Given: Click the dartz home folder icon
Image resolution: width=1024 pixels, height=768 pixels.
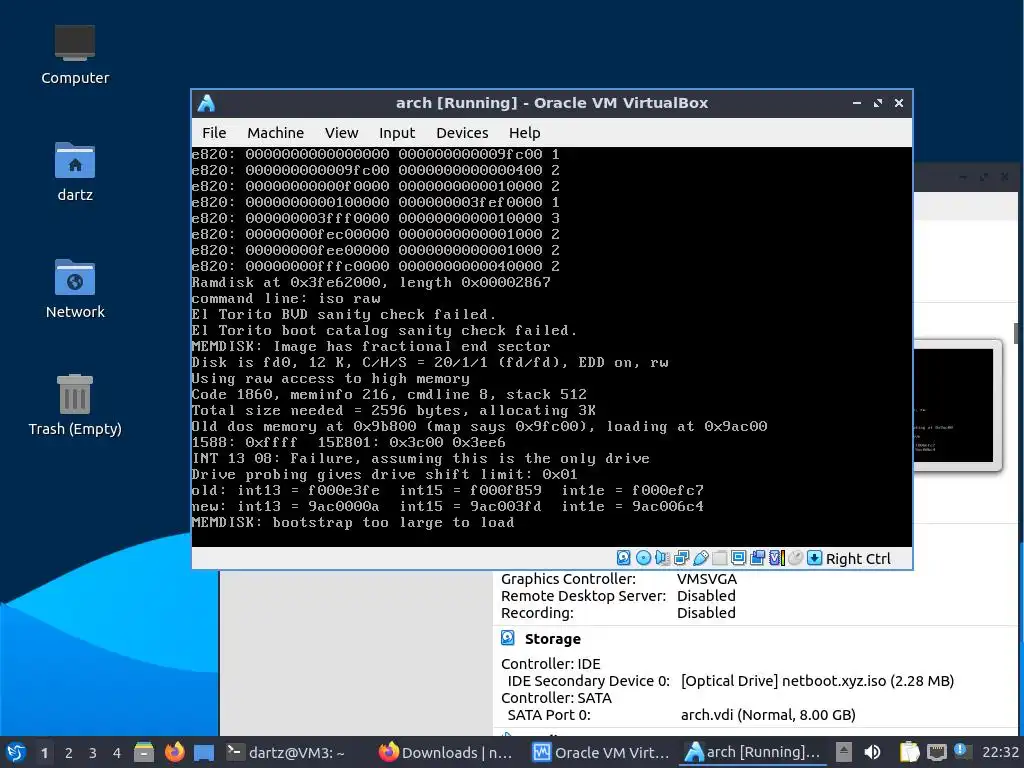Looking at the screenshot, I should point(75,172).
